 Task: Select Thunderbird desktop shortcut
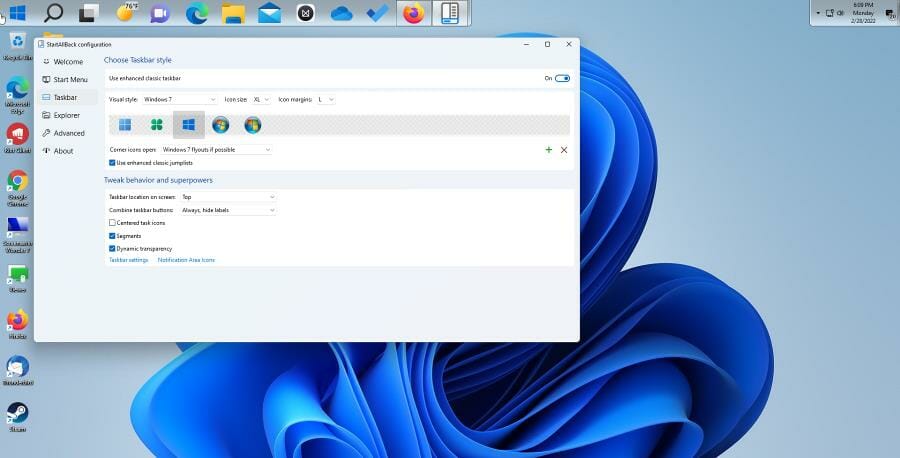click(17, 370)
